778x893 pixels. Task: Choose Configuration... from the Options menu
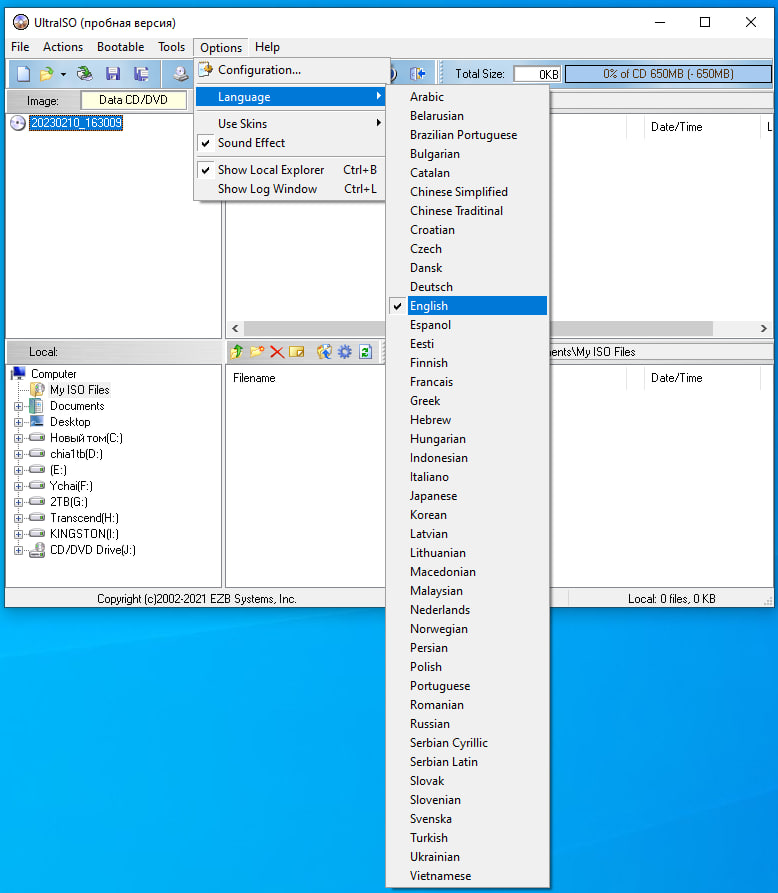289,70
